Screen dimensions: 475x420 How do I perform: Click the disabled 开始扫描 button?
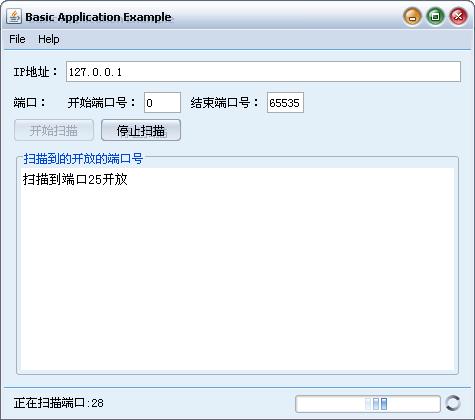click(54, 130)
